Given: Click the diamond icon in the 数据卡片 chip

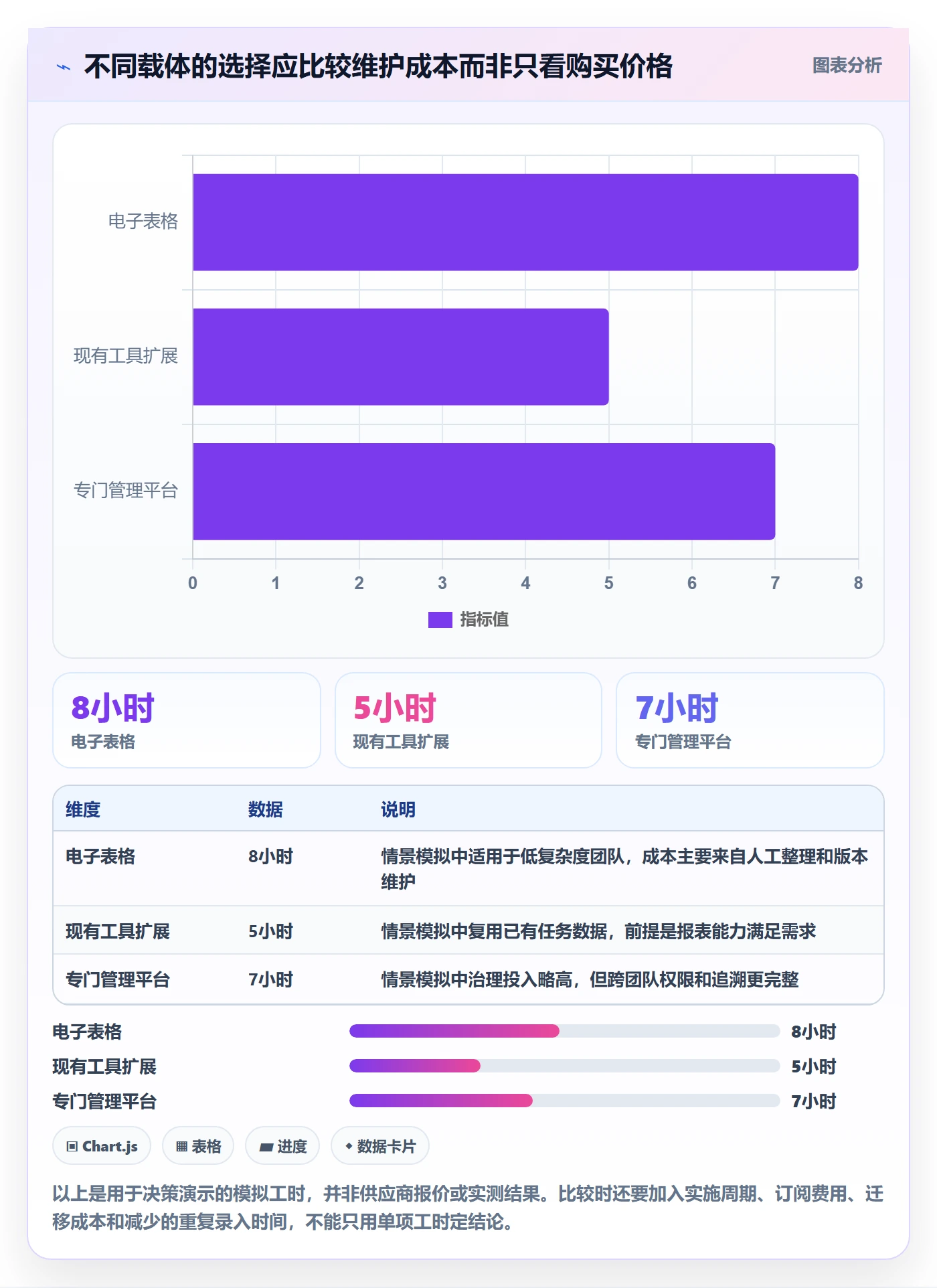Looking at the screenshot, I should tap(349, 1146).
